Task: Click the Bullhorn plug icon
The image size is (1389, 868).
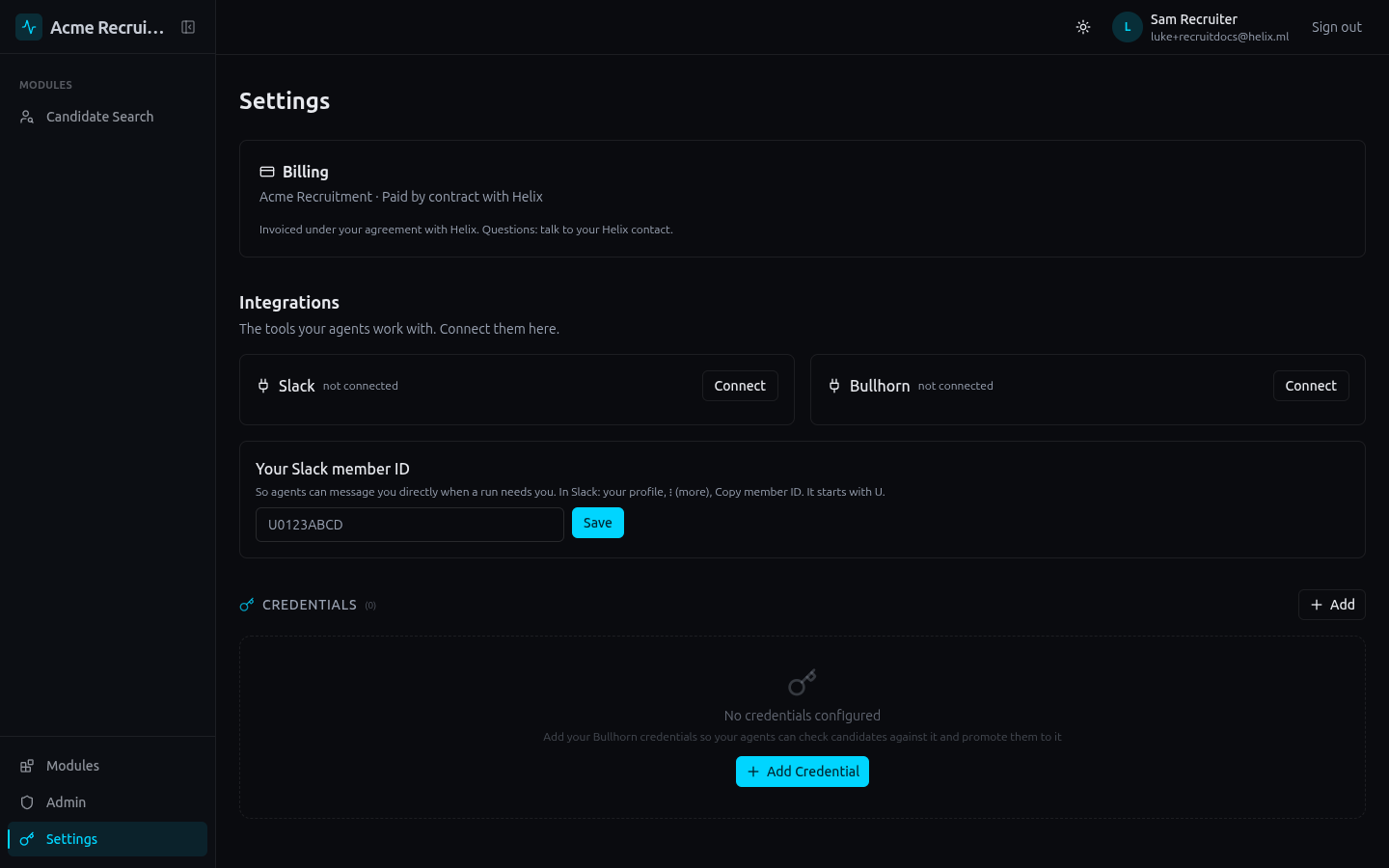Action: click(834, 386)
